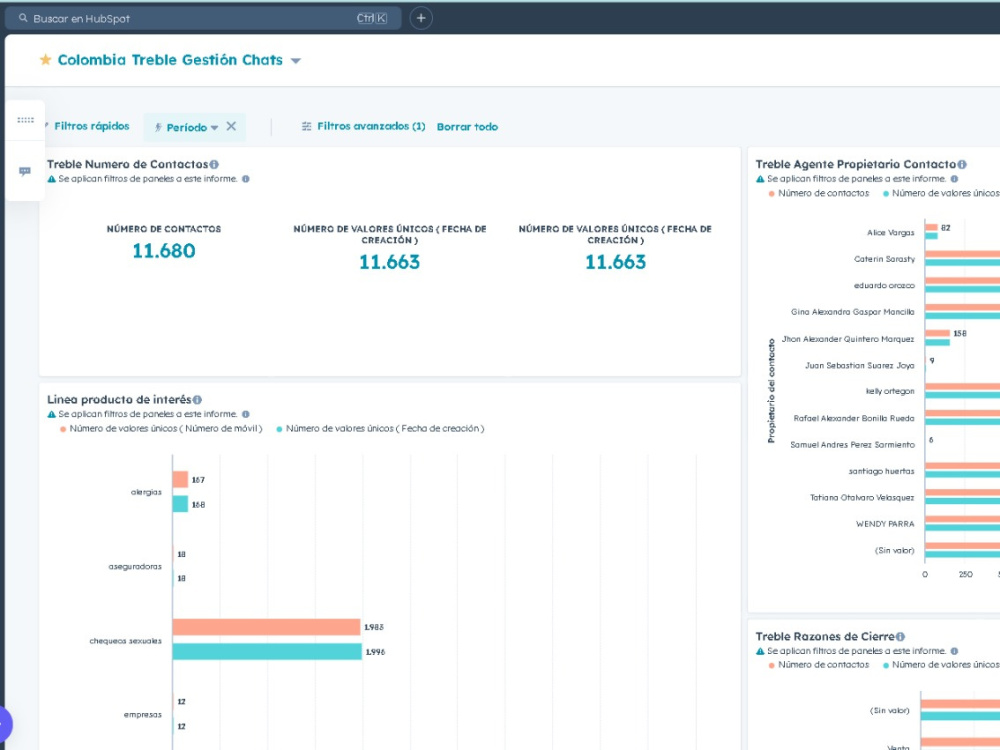Viewport: 1000px width, 750px height.
Task: Toggle Fecha de creación legend in Linea producto
Action: click(380, 429)
